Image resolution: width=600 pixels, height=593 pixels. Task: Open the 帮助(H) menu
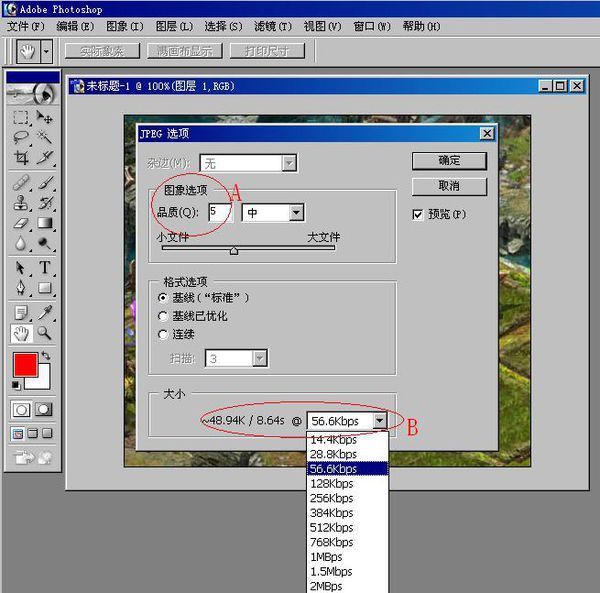[421, 26]
